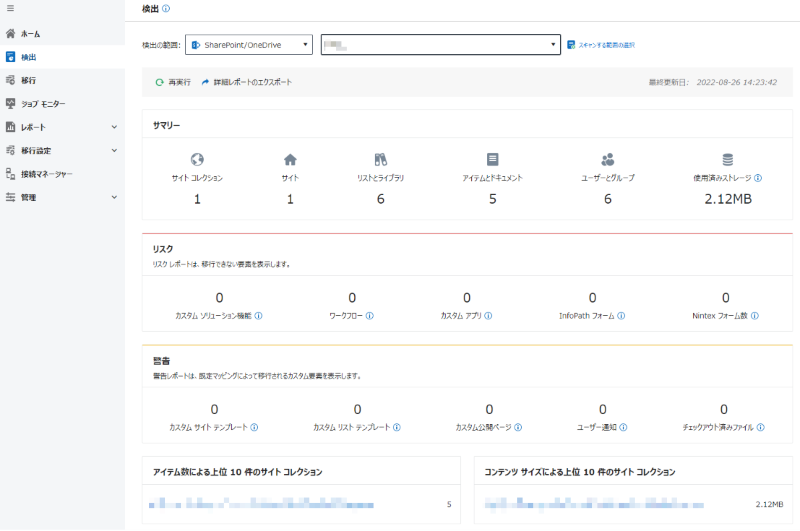Click the scan scope selection icon
The height and width of the screenshot is (531, 800).
(571, 45)
